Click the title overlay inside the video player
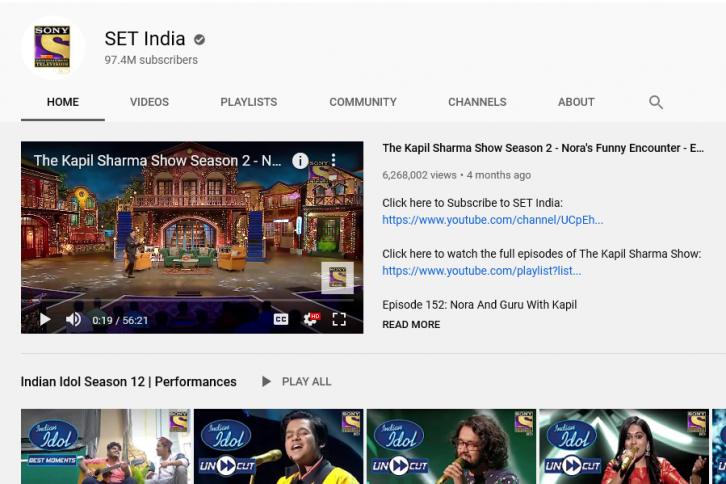726x484 pixels. tap(157, 161)
